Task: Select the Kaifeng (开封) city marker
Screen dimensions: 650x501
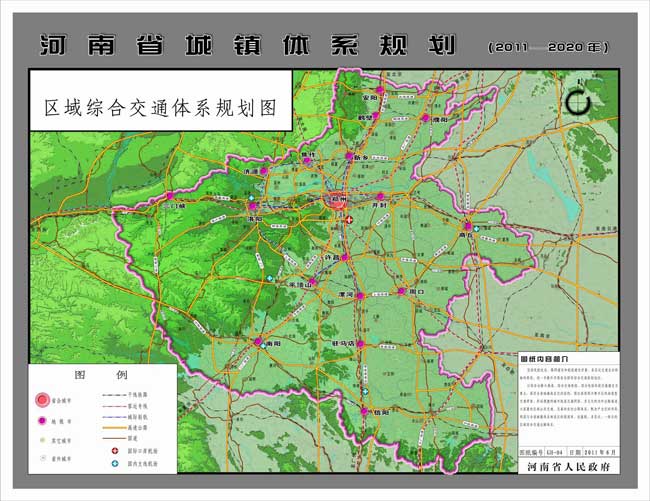Action: 380,197
